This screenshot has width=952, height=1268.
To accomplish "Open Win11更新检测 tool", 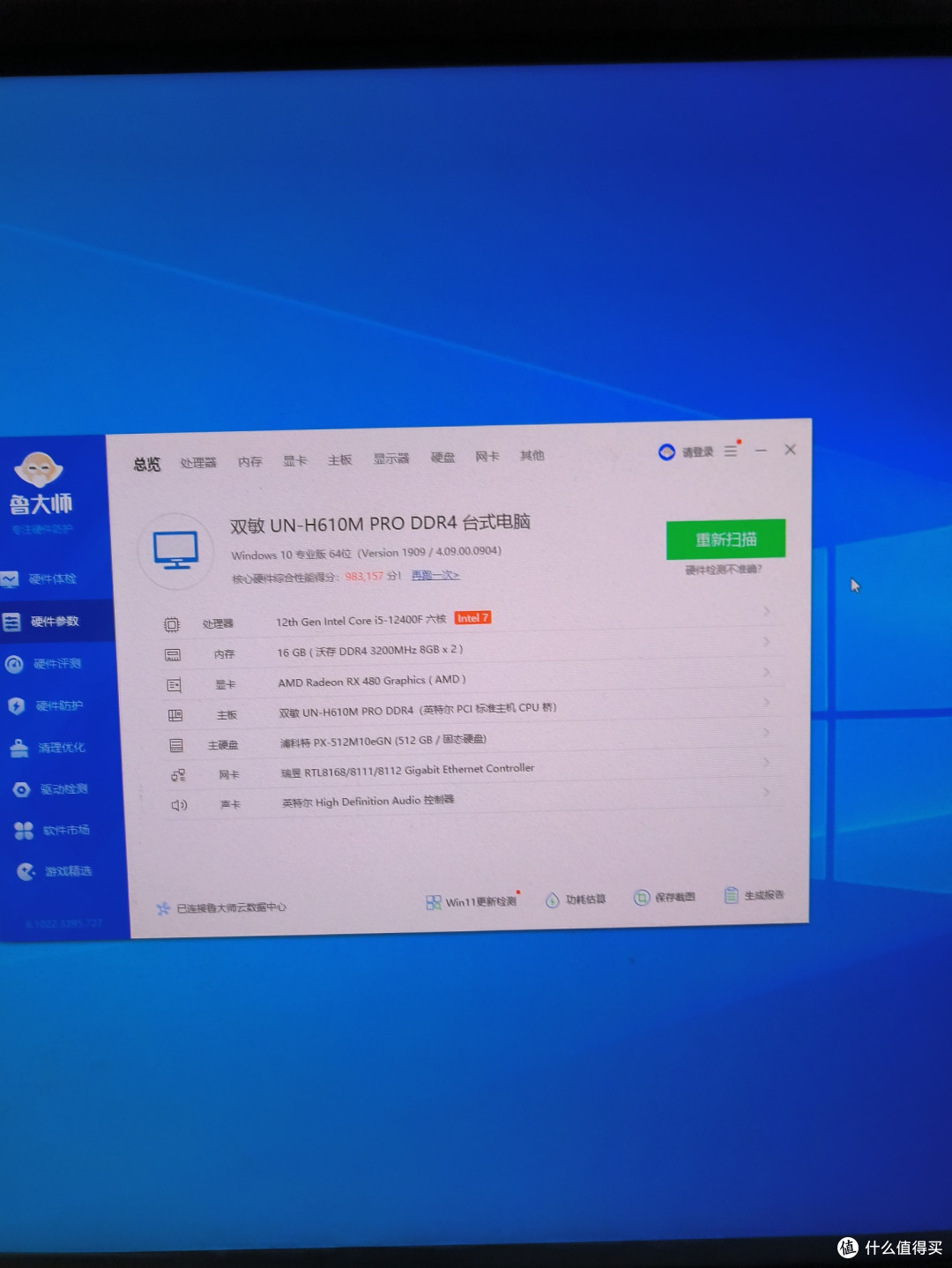I will 472,901.
